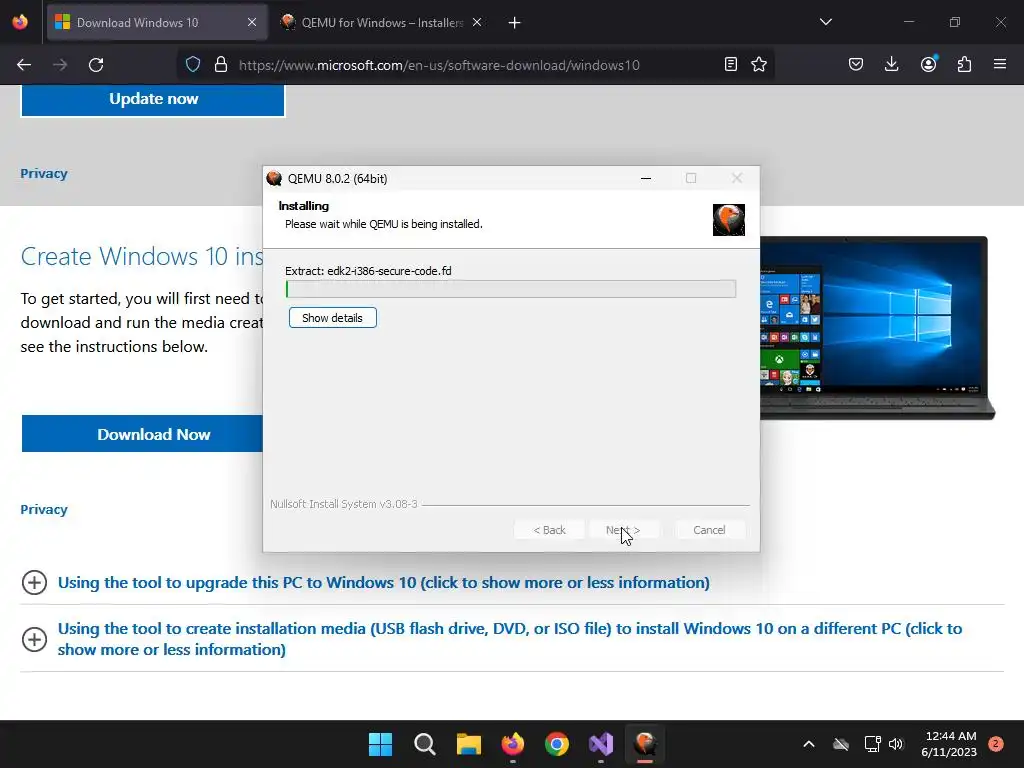The height and width of the screenshot is (768, 1024).
Task: Switch to QEMU for Windows tab
Action: (382, 23)
